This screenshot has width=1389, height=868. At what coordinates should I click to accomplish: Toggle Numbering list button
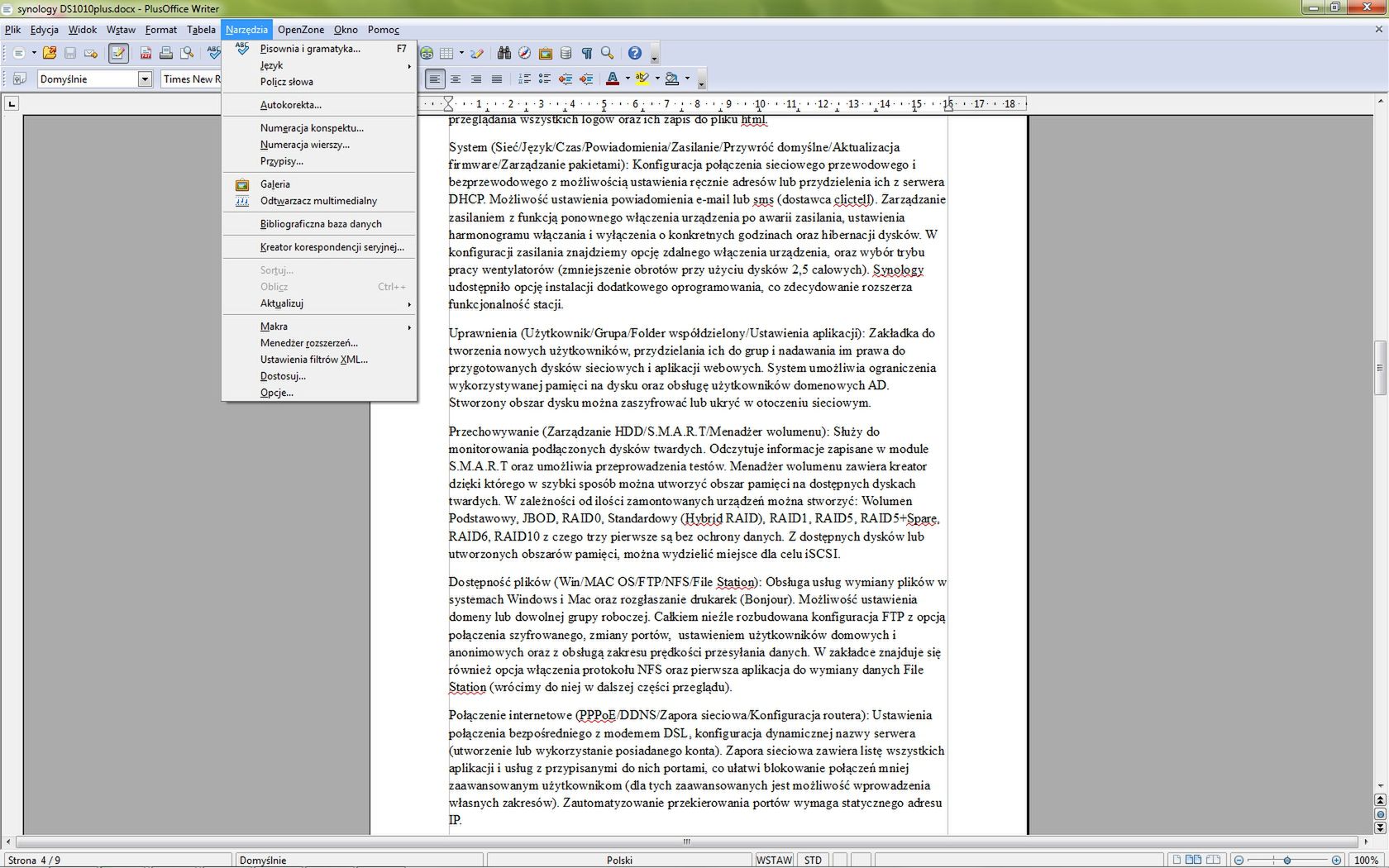coord(524,79)
